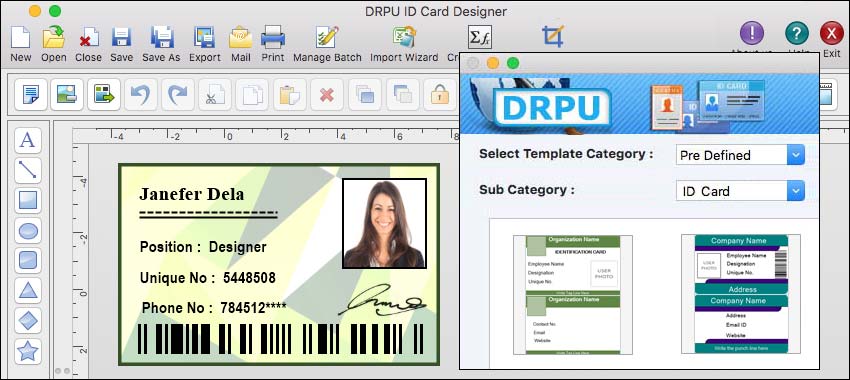The width and height of the screenshot is (850, 380).
Task: Select the barcode on the ID card
Action: pyautogui.click(x=280, y=339)
